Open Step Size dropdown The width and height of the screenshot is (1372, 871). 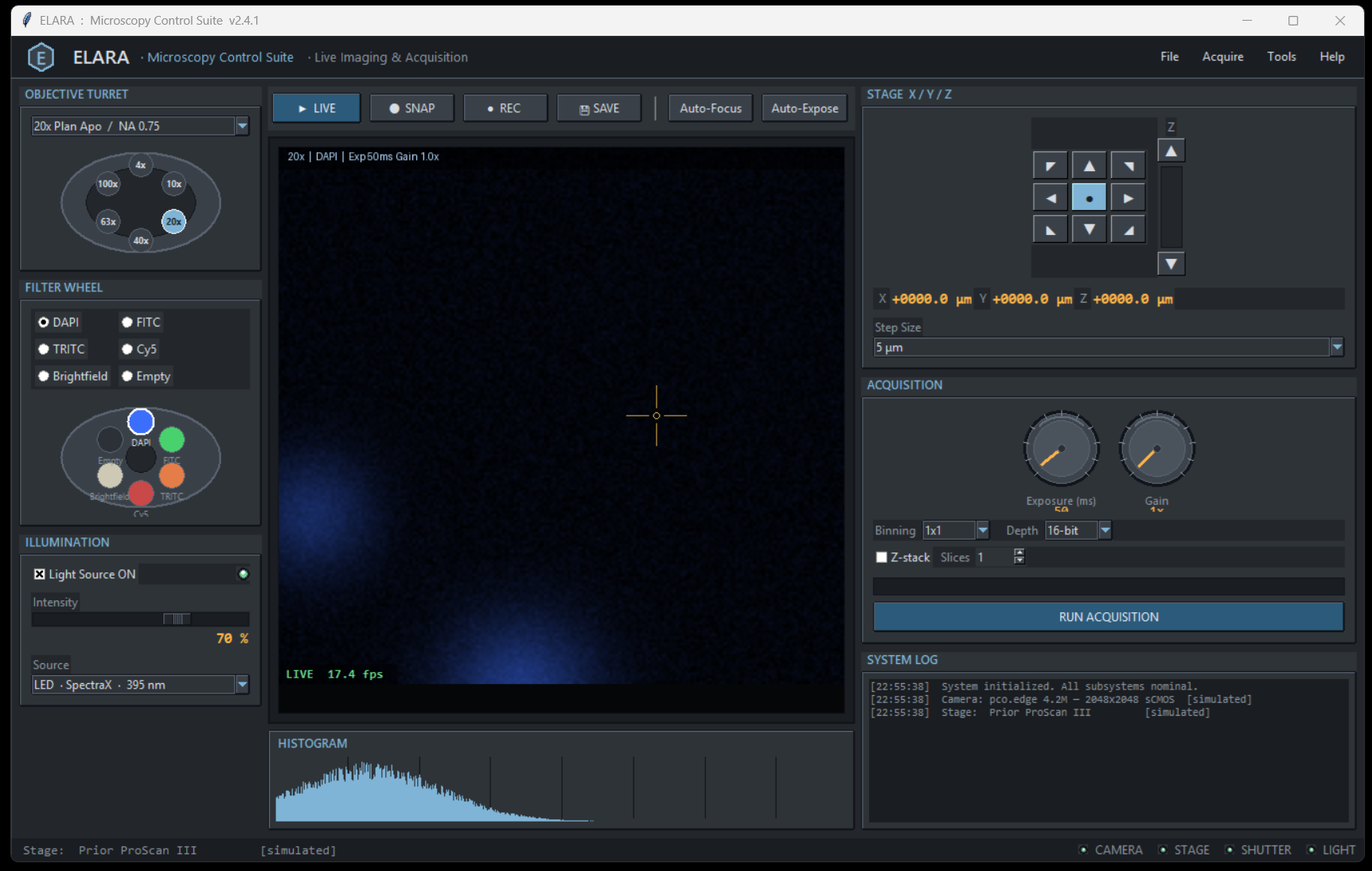(x=1337, y=347)
